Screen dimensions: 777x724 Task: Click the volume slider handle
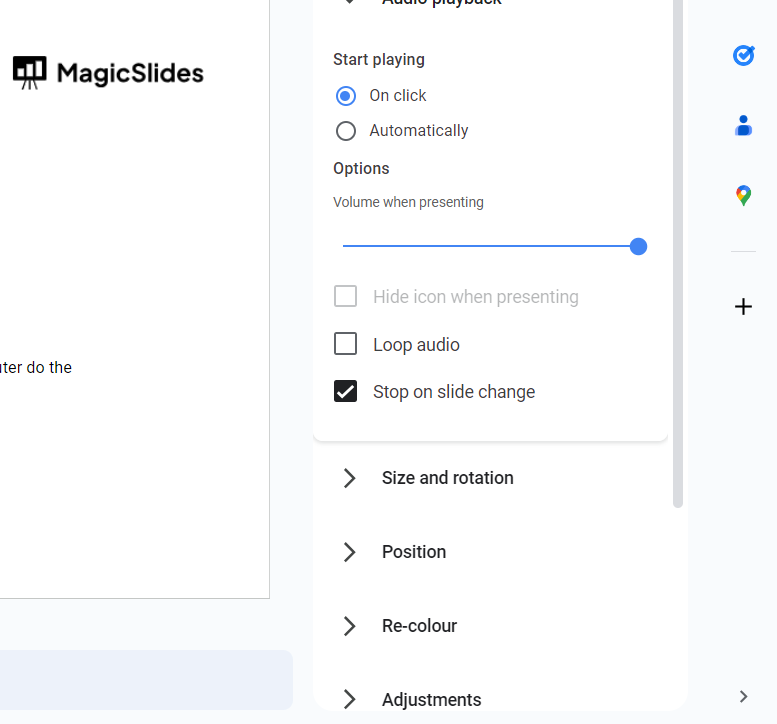(x=638, y=246)
